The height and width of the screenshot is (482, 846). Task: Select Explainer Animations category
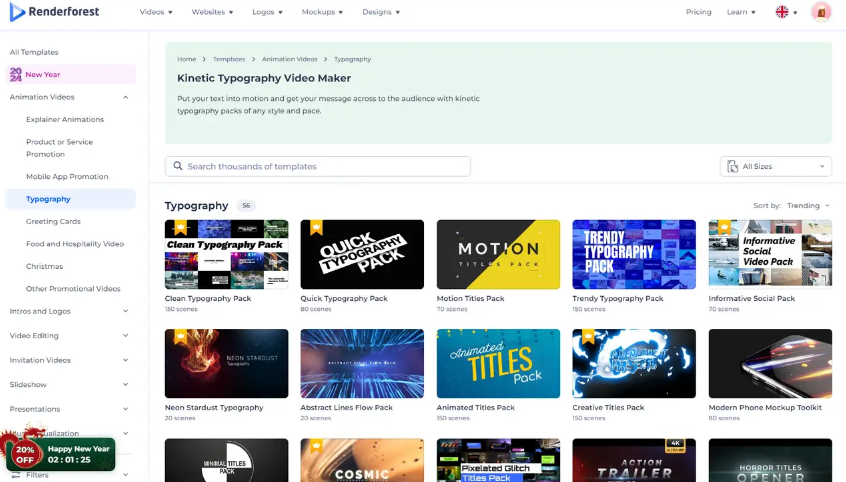click(65, 119)
